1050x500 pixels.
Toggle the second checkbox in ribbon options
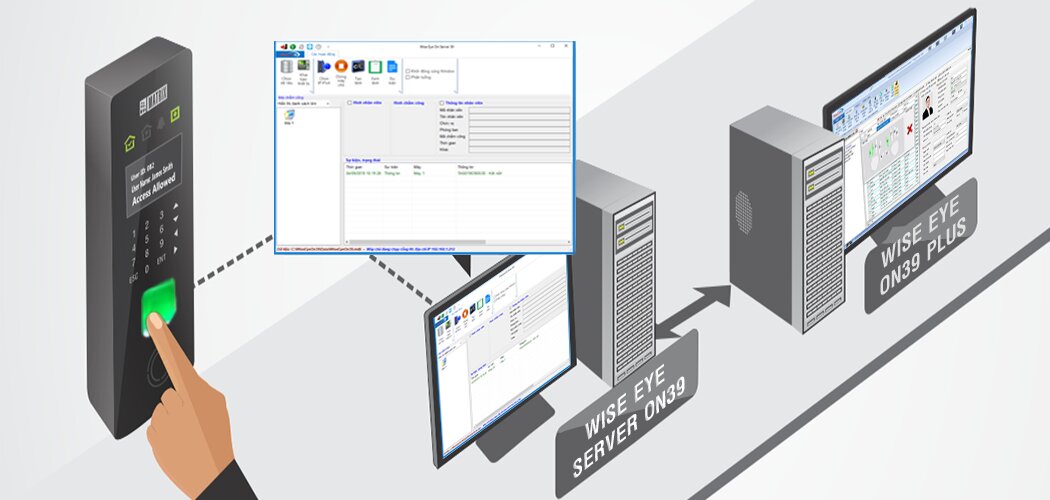point(408,77)
